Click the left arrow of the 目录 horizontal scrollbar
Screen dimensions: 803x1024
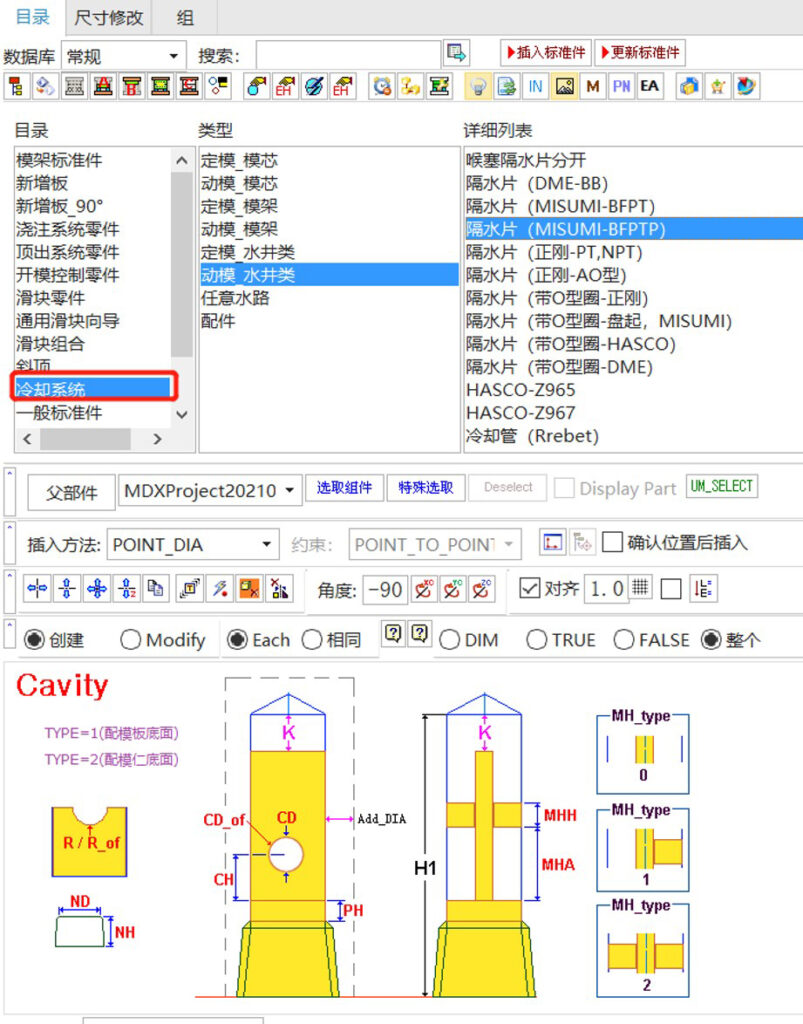pyautogui.click(x=27, y=440)
